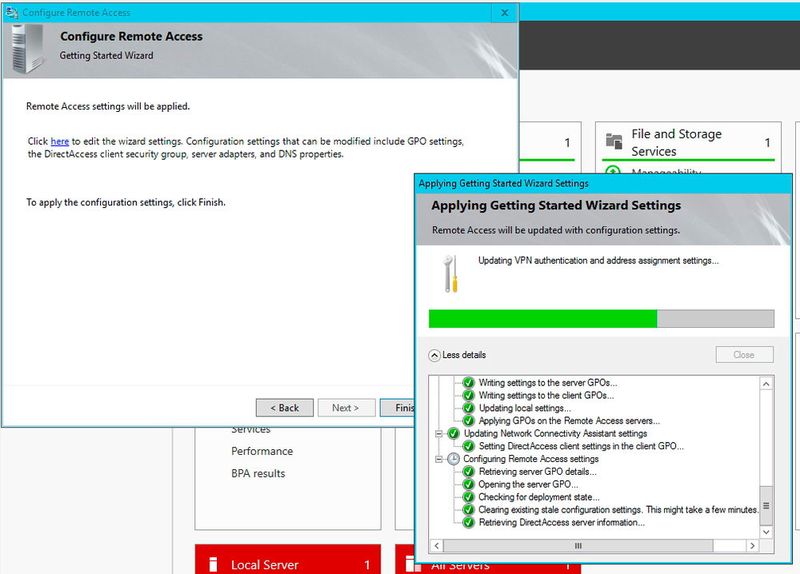Viewport: 800px width, 574px height.
Task: Select the 'Configuring Remote Access settings' row
Action: click(x=531, y=459)
